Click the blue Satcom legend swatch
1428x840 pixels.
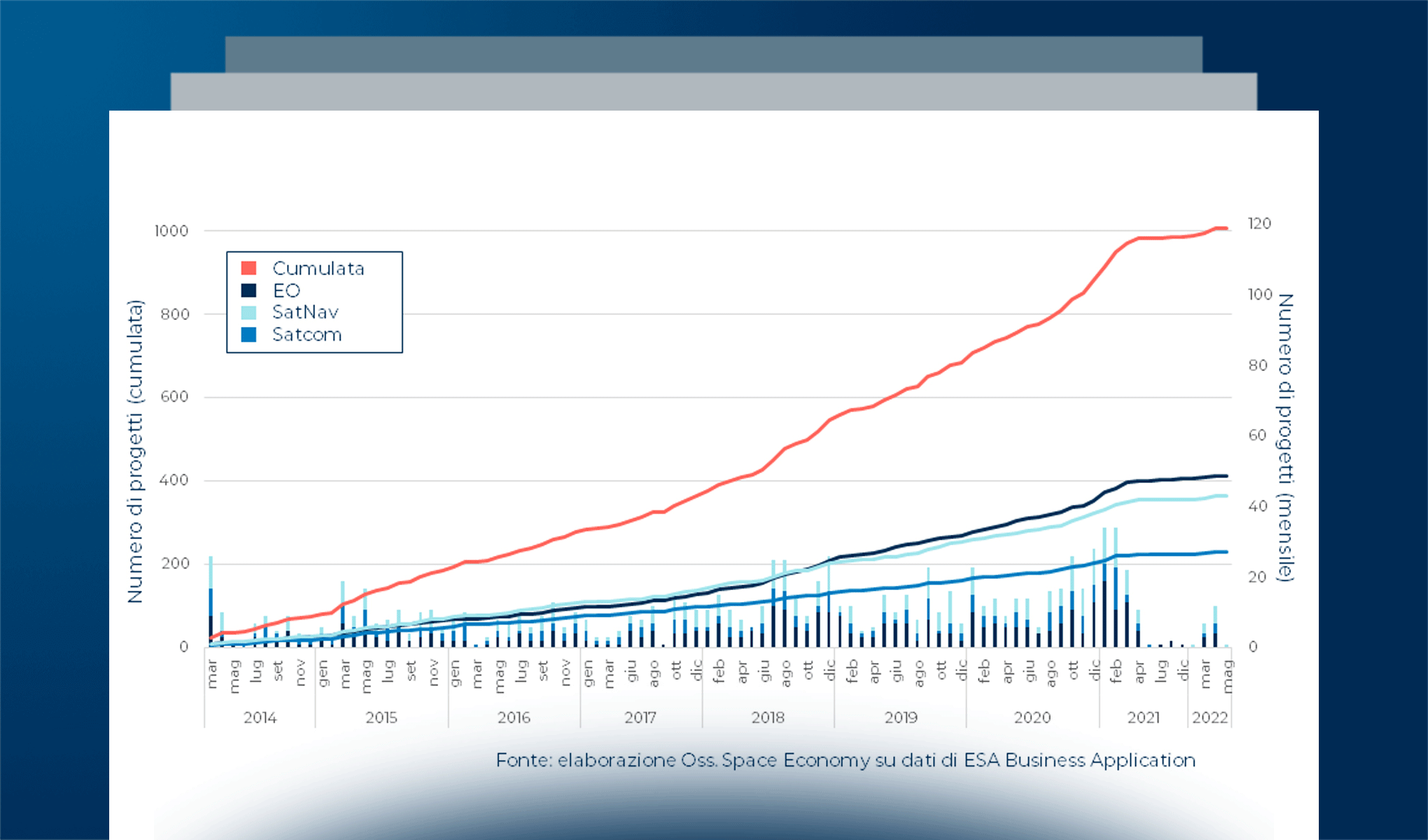248,335
